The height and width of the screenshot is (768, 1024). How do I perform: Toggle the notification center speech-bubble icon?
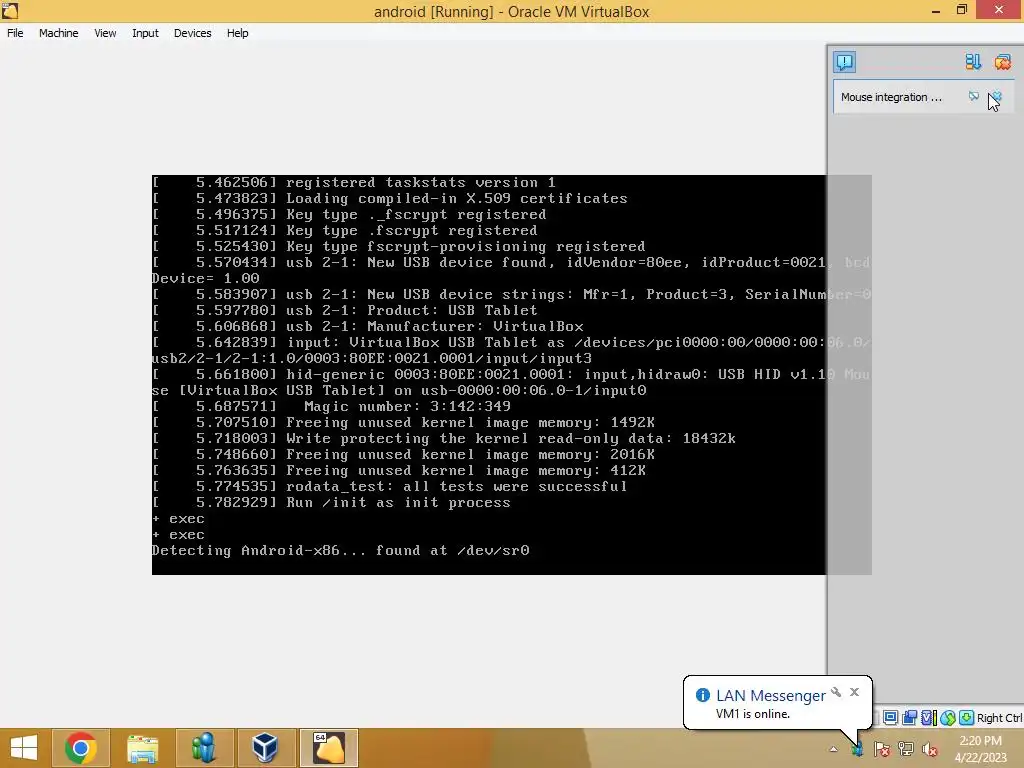point(844,62)
